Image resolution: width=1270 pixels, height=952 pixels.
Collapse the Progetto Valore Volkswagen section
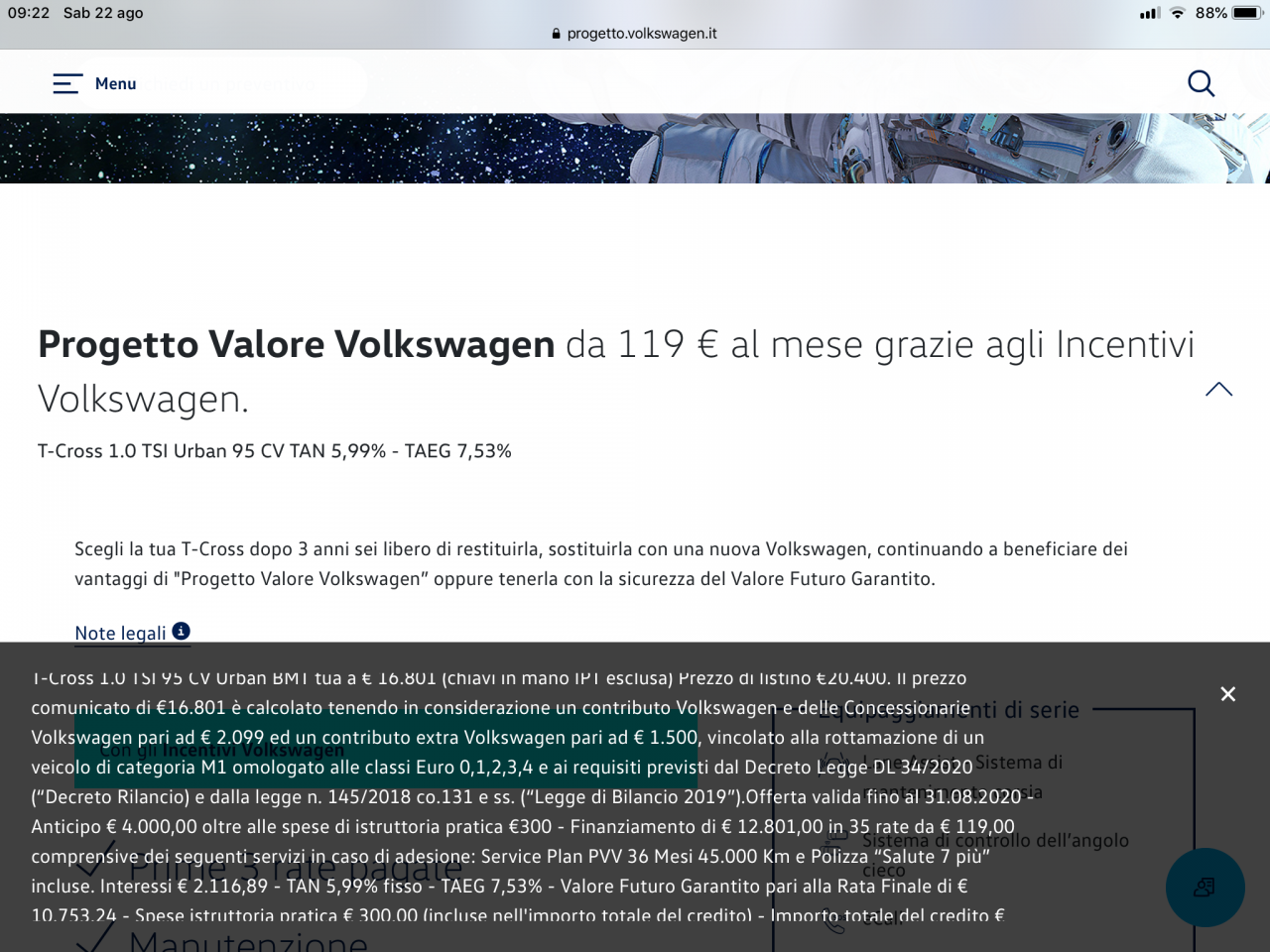[1218, 390]
